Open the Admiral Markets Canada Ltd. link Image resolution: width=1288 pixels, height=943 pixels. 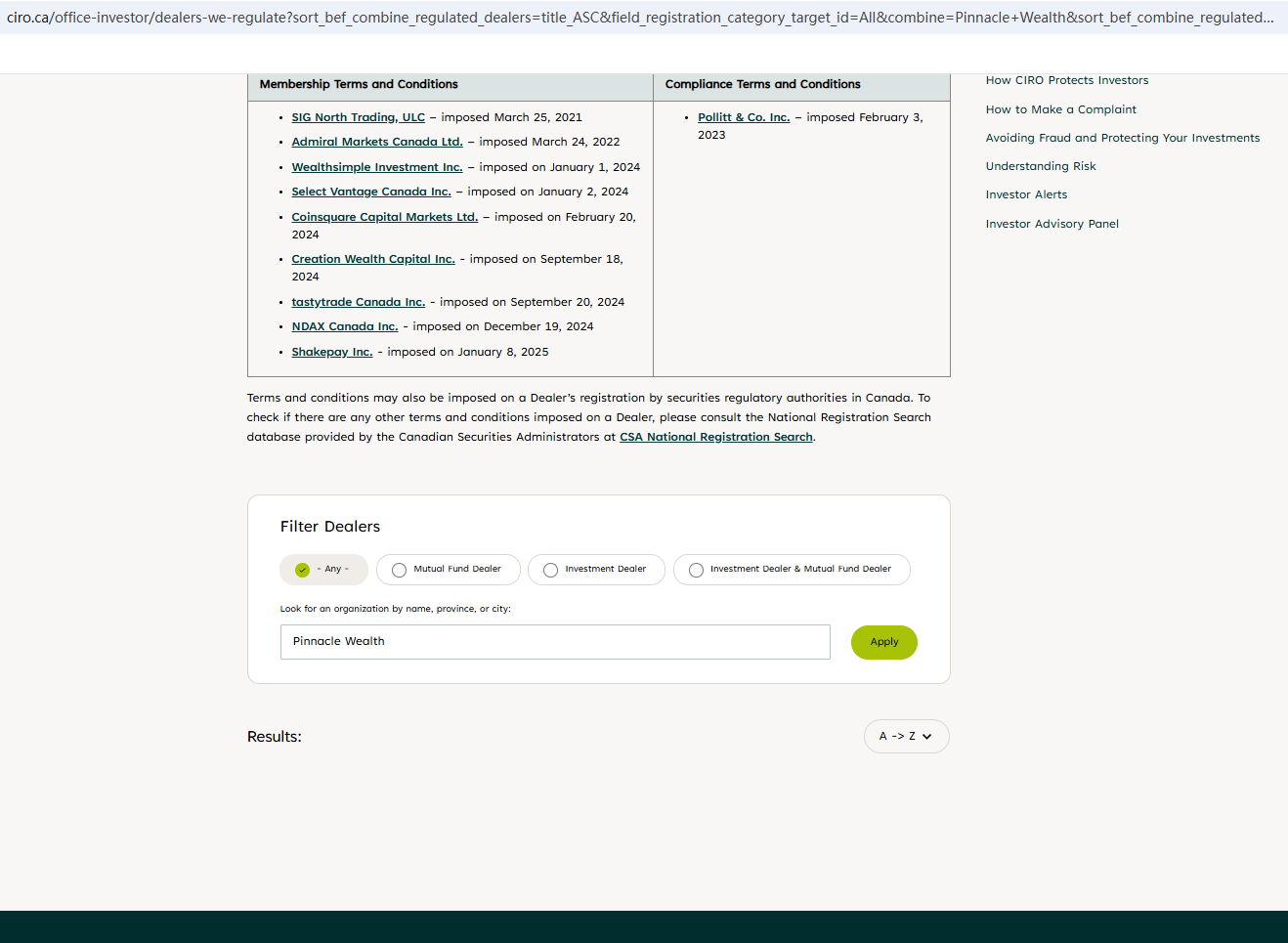point(377,142)
